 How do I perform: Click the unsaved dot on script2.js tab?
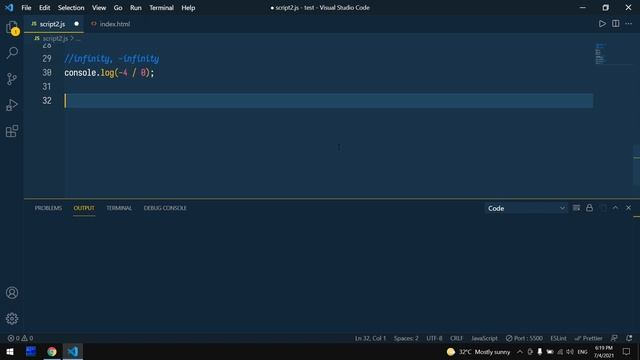(76, 24)
